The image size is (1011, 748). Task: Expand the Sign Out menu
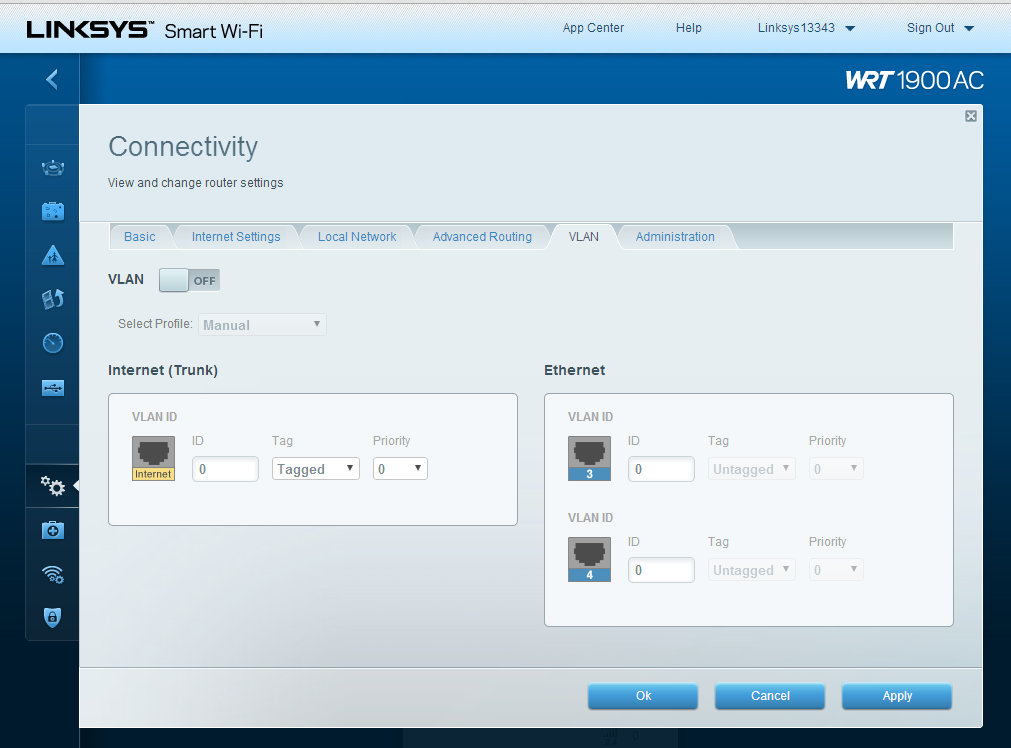tap(940, 28)
